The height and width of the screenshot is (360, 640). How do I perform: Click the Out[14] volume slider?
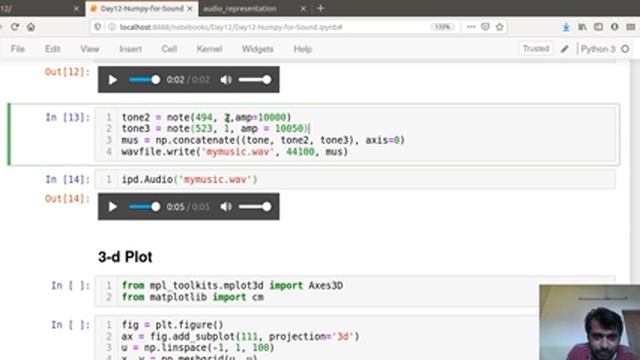[x=255, y=207]
